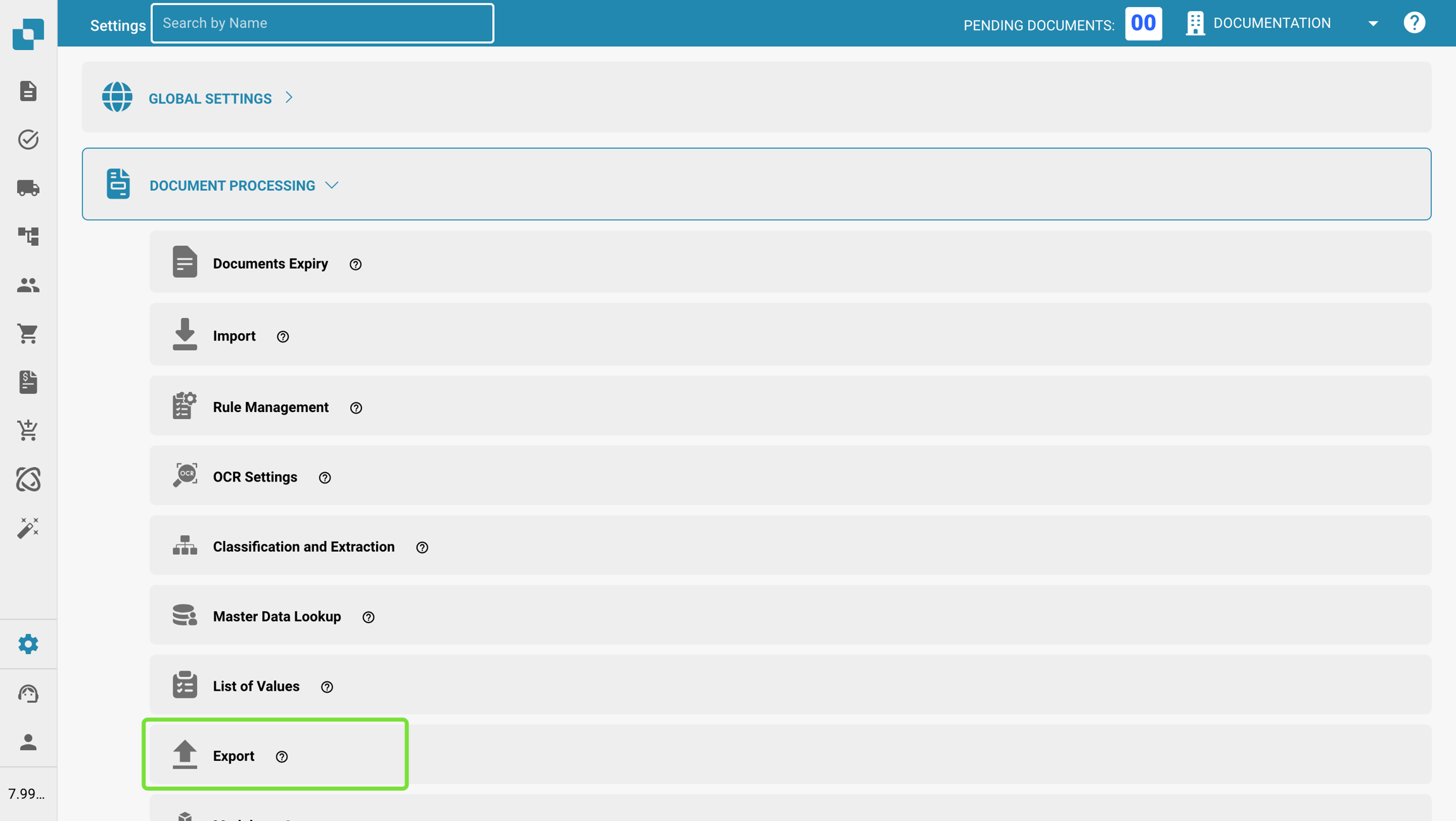This screenshot has height=821, width=1456.
Task: Click the support headset sidebar icon
Action: pos(28,693)
